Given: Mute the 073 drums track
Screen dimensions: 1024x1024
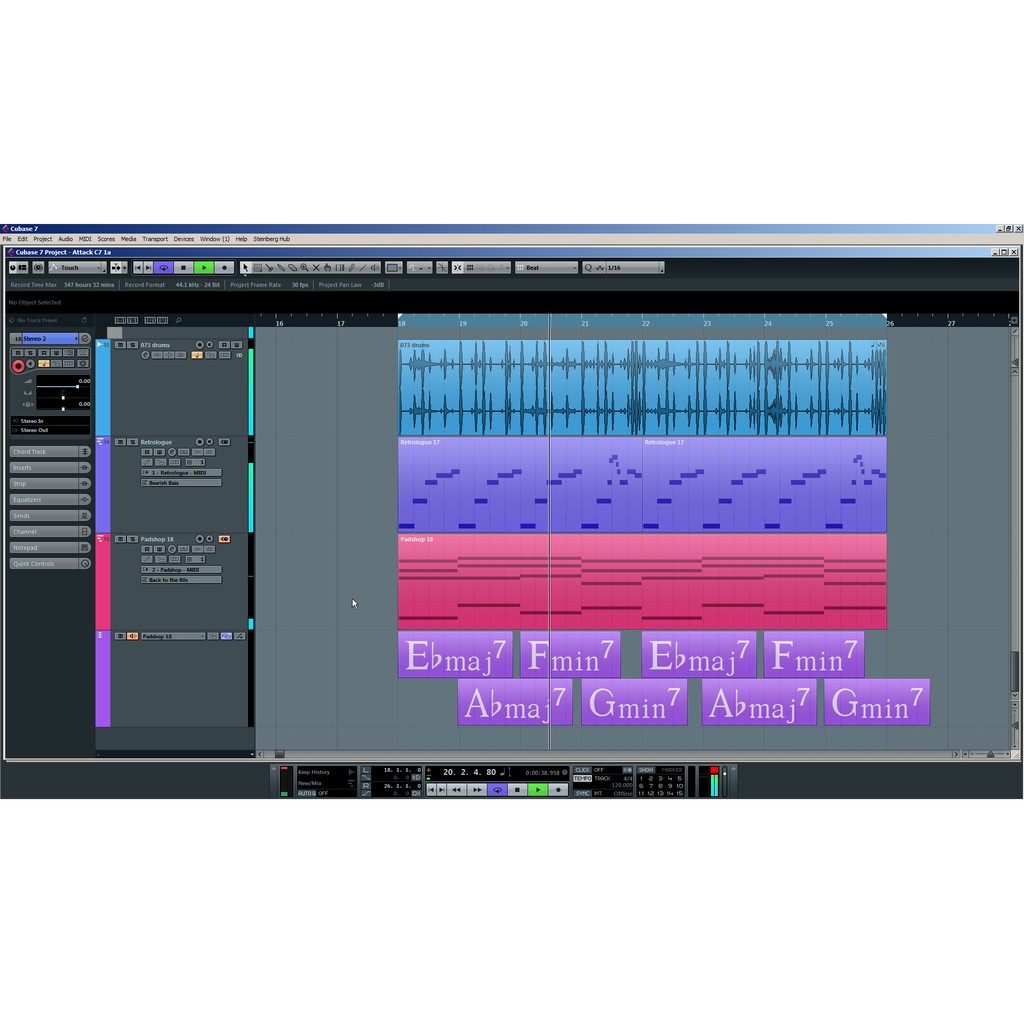Looking at the screenshot, I should click(121, 345).
